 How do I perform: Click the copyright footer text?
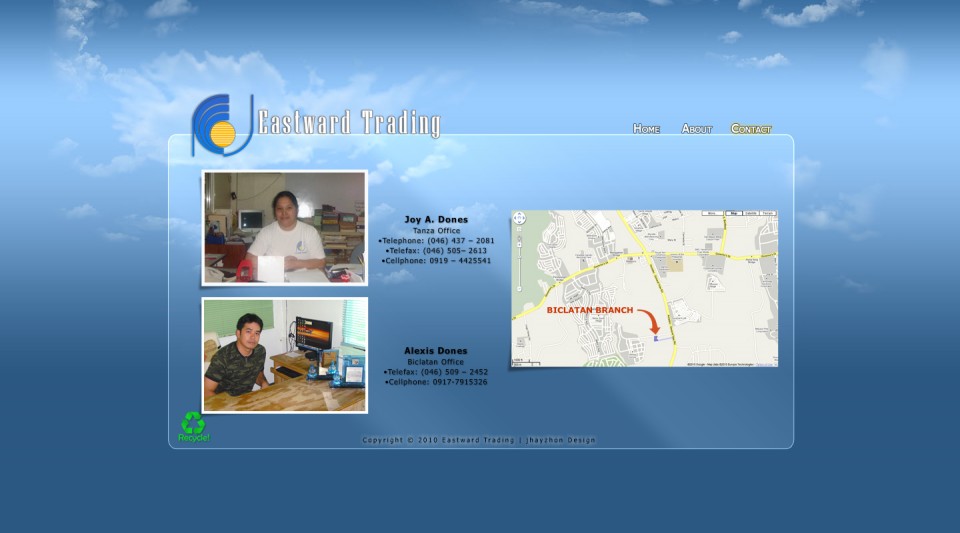coord(479,440)
